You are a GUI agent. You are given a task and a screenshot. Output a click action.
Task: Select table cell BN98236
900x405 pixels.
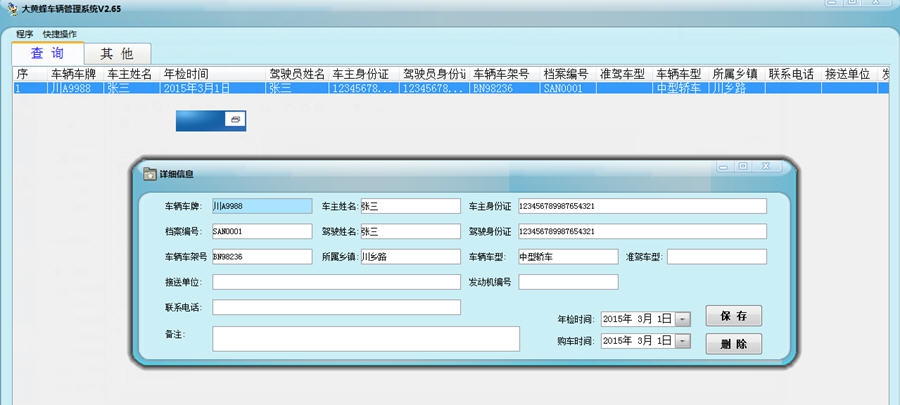tap(504, 88)
